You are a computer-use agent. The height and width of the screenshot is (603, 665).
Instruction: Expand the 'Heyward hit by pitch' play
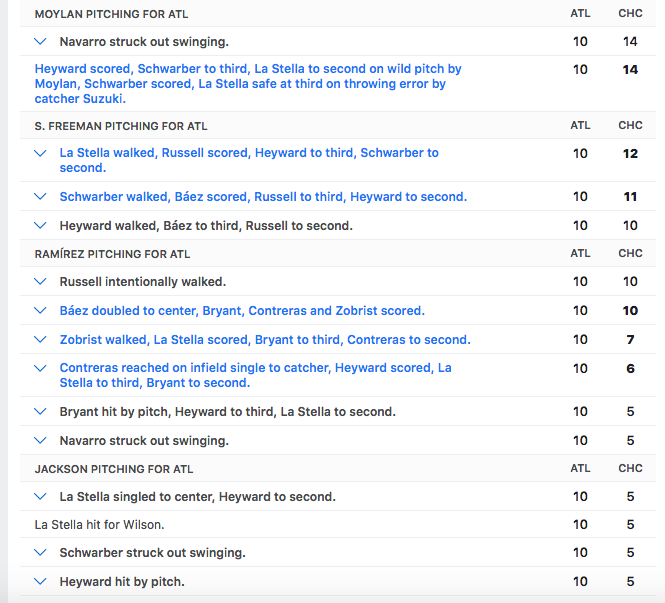[x=41, y=582]
